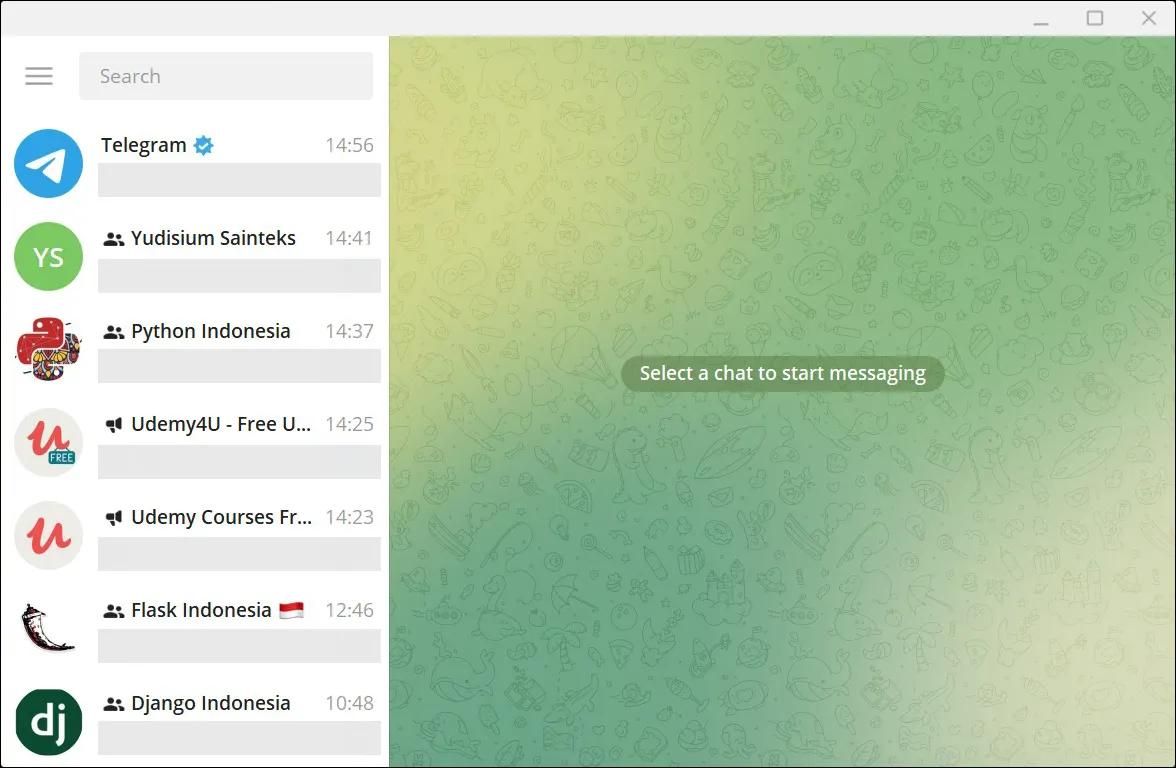Open the Telegram chat by its title
Image resolution: width=1176 pixels, height=768 pixels.
(144, 145)
